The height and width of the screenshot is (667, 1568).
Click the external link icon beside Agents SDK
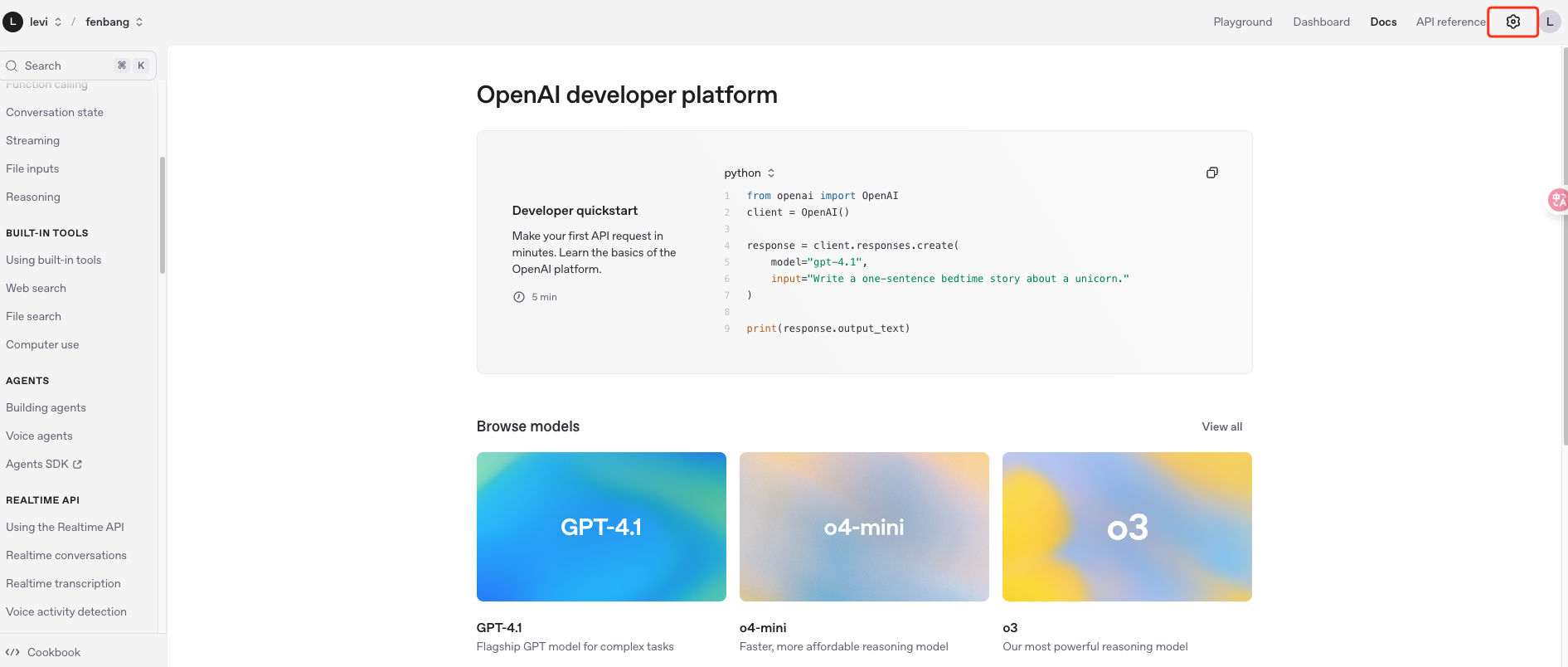coord(77,465)
